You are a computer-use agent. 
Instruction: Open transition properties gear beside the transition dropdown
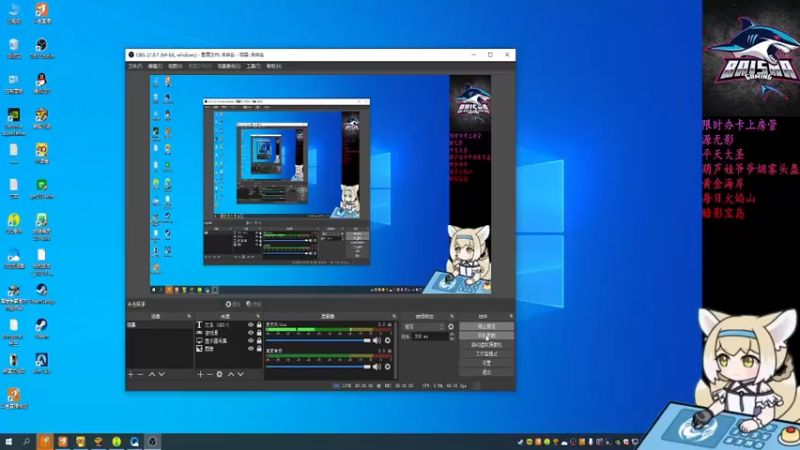[451, 327]
